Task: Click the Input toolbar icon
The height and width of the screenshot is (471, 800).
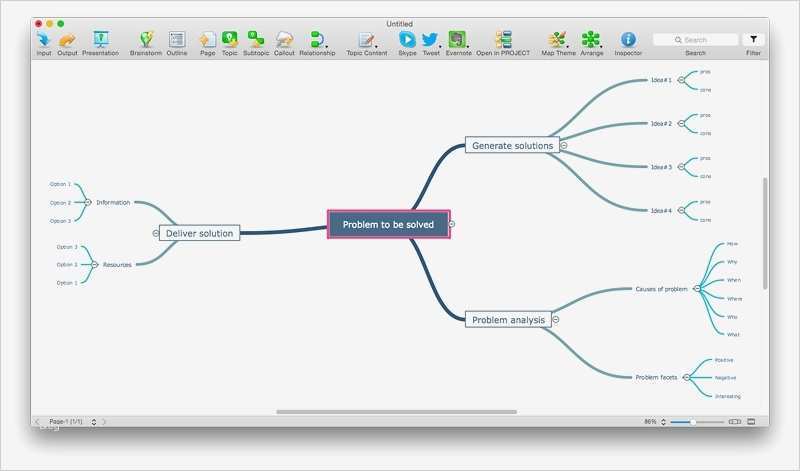Action: [44, 39]
